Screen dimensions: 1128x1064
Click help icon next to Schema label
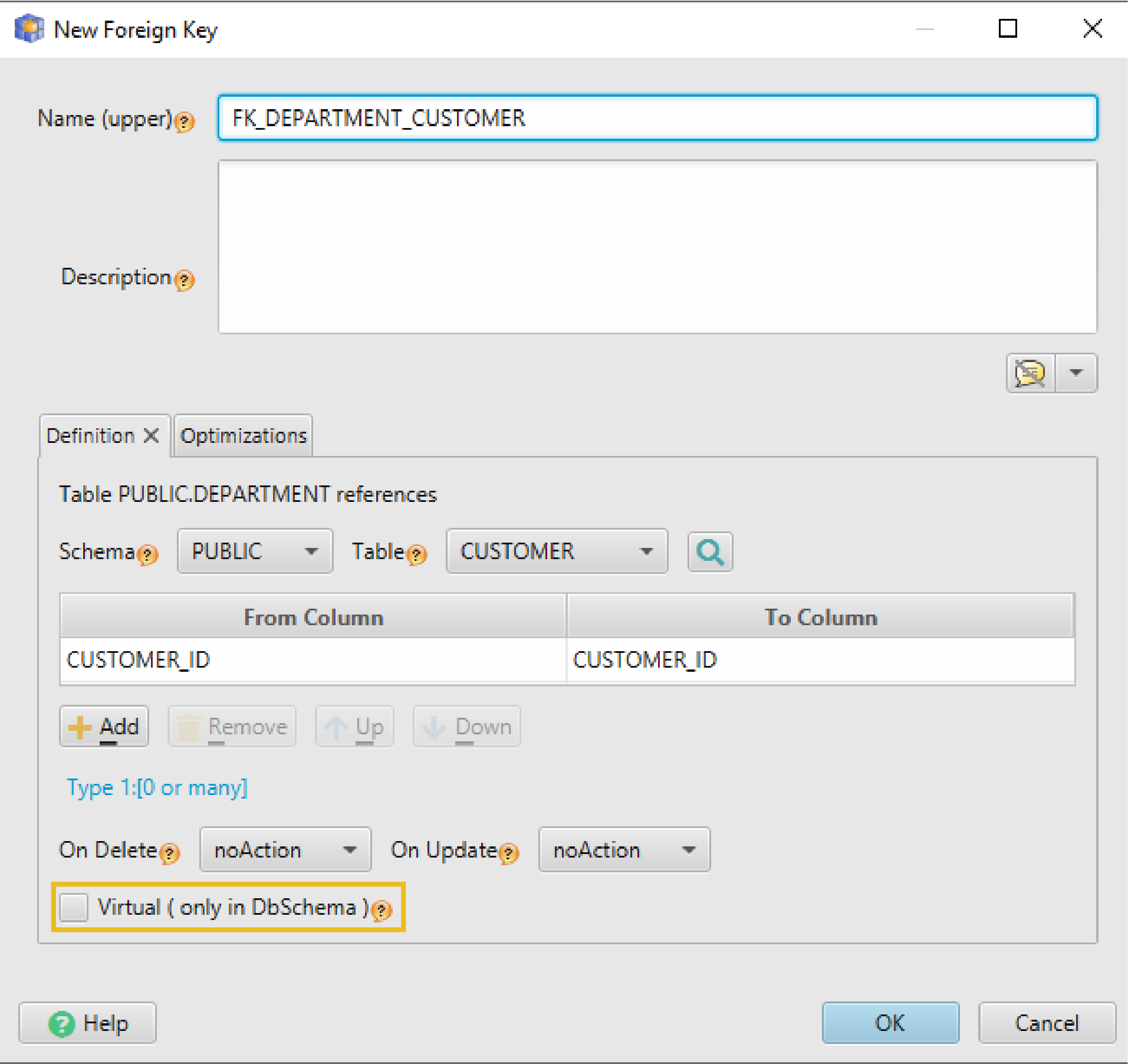147,554
